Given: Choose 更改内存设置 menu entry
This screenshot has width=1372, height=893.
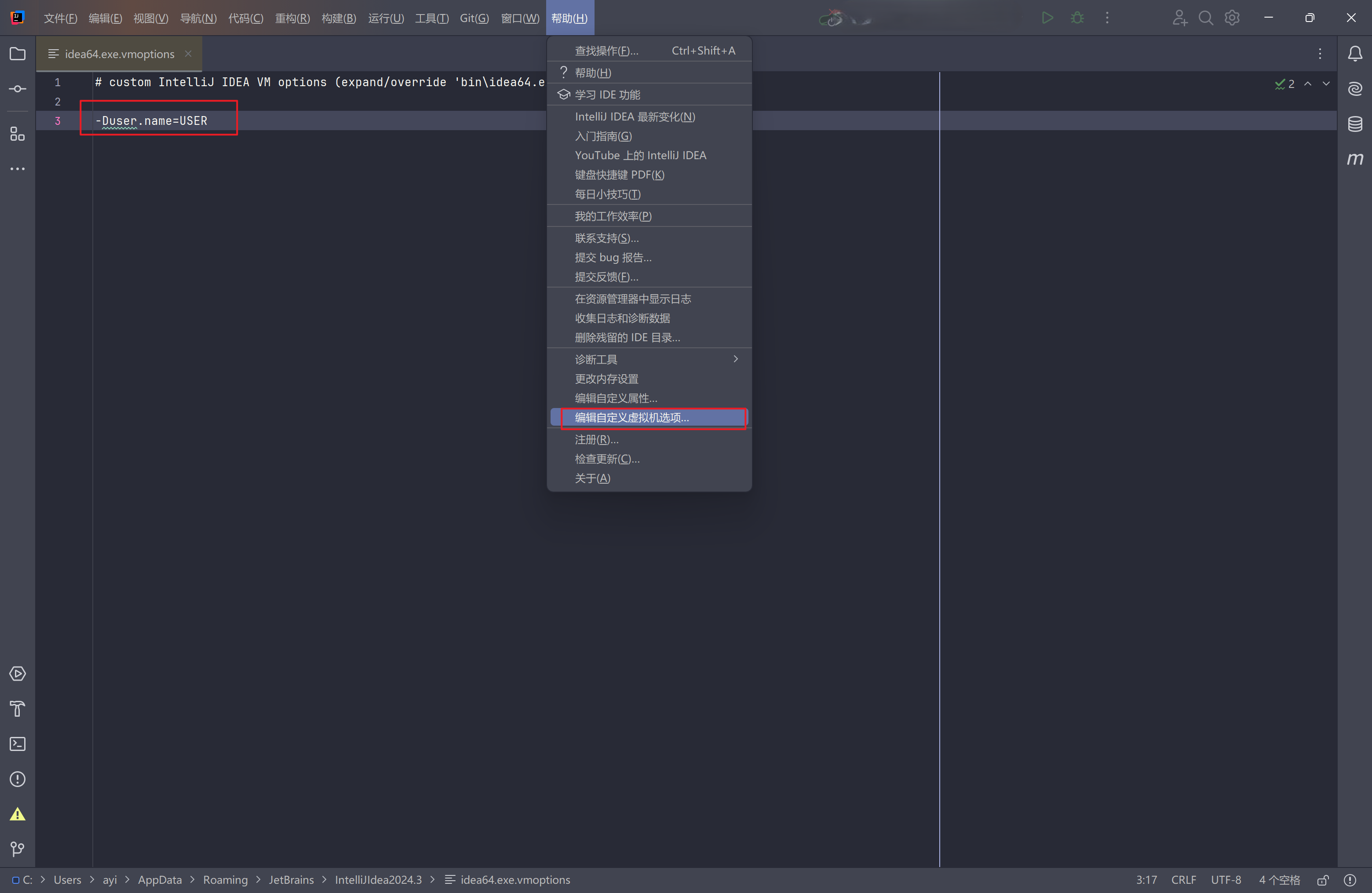Looking at the screenshot, I should pos(649,379).
